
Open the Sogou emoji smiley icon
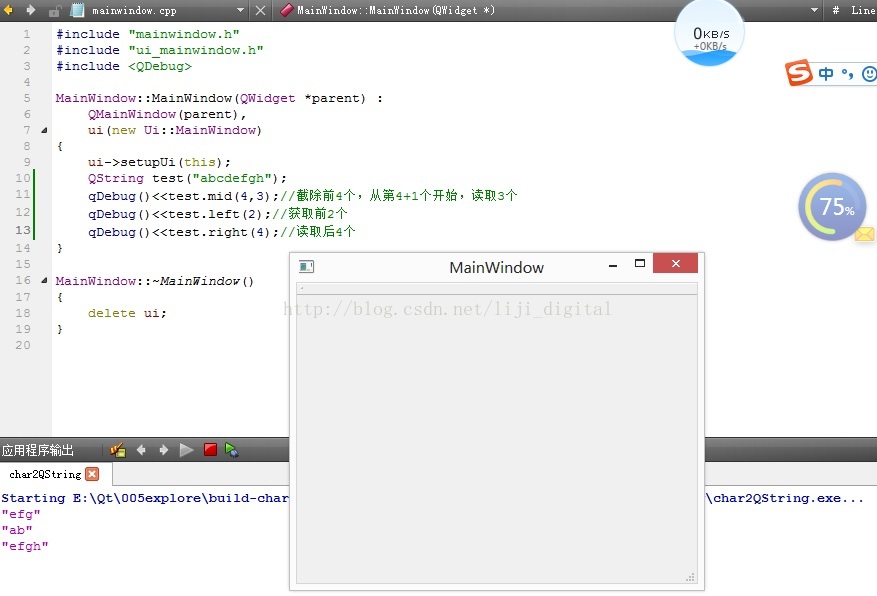click(x=869, y=74)
